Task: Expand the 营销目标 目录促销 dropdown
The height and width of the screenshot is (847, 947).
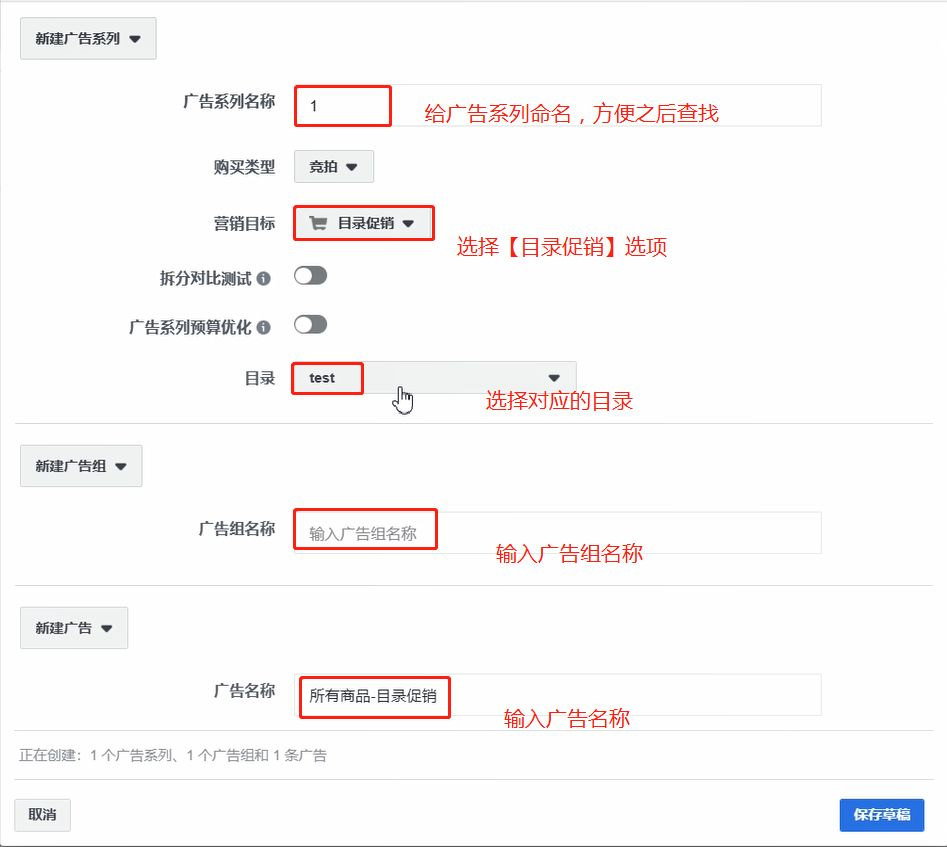Action: [364, 224]
